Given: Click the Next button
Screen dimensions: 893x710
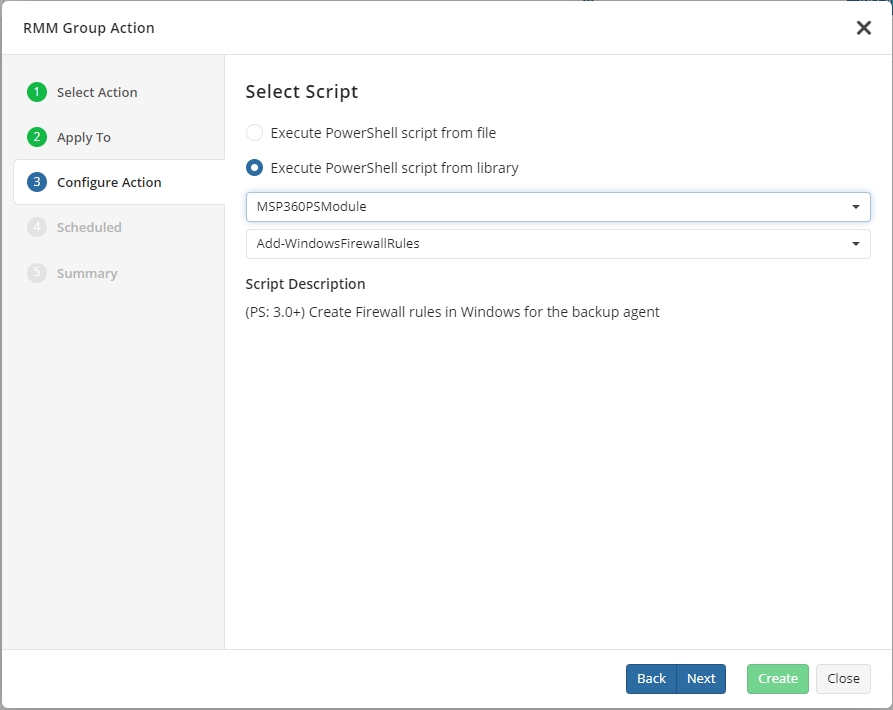Looking at the screenshot, I should tap(701, 679).
